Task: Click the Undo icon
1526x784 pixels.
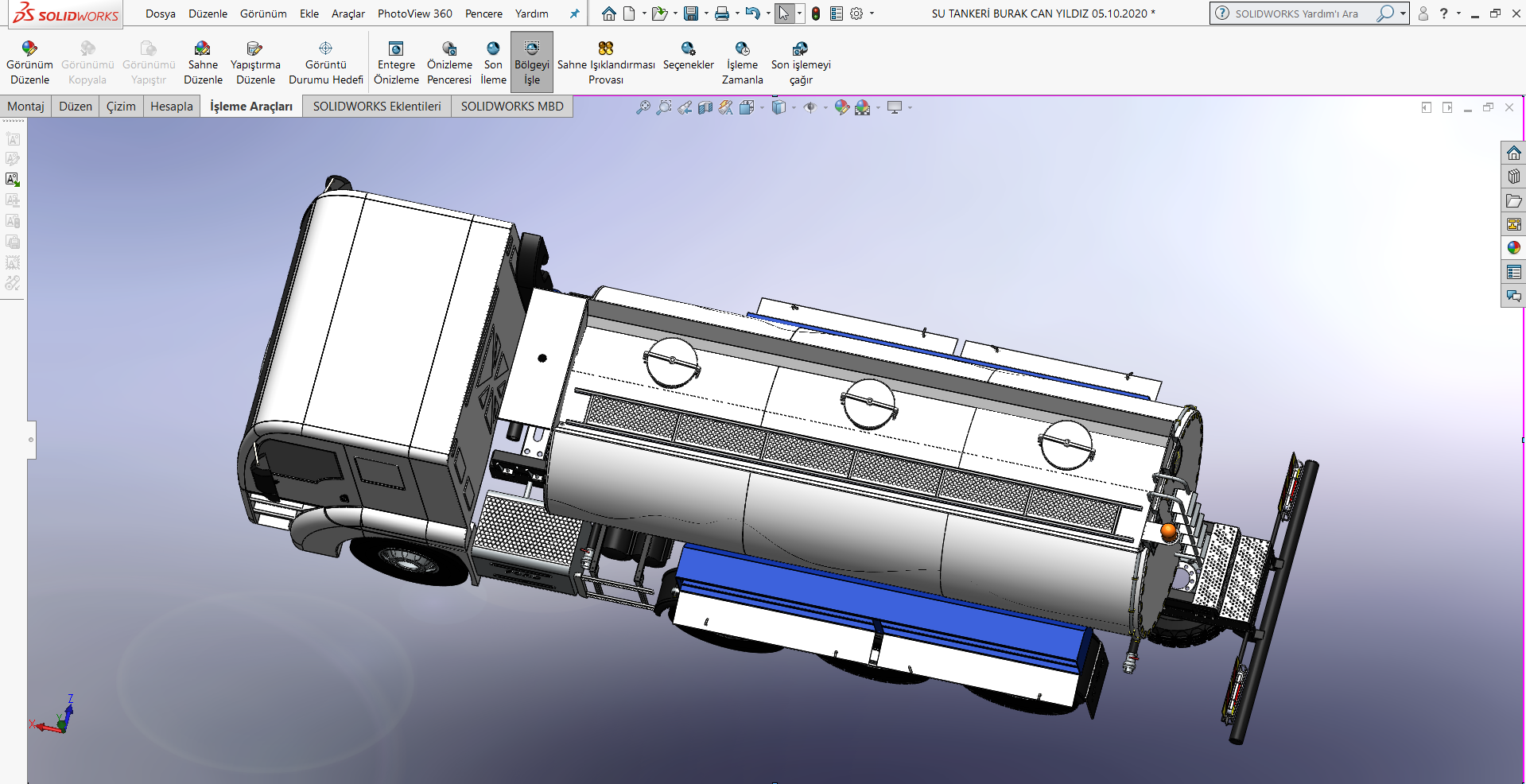Action: pyautogui.click(x=752, y=14)
